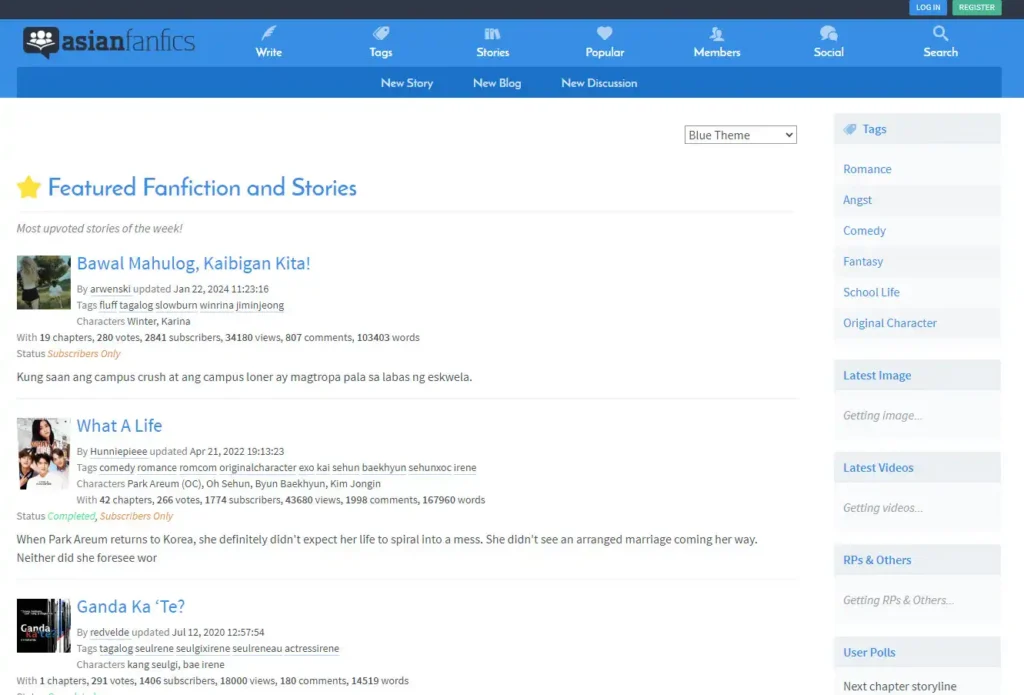
Task: Open the What A Life story title
Action: [x=119, y=426]
